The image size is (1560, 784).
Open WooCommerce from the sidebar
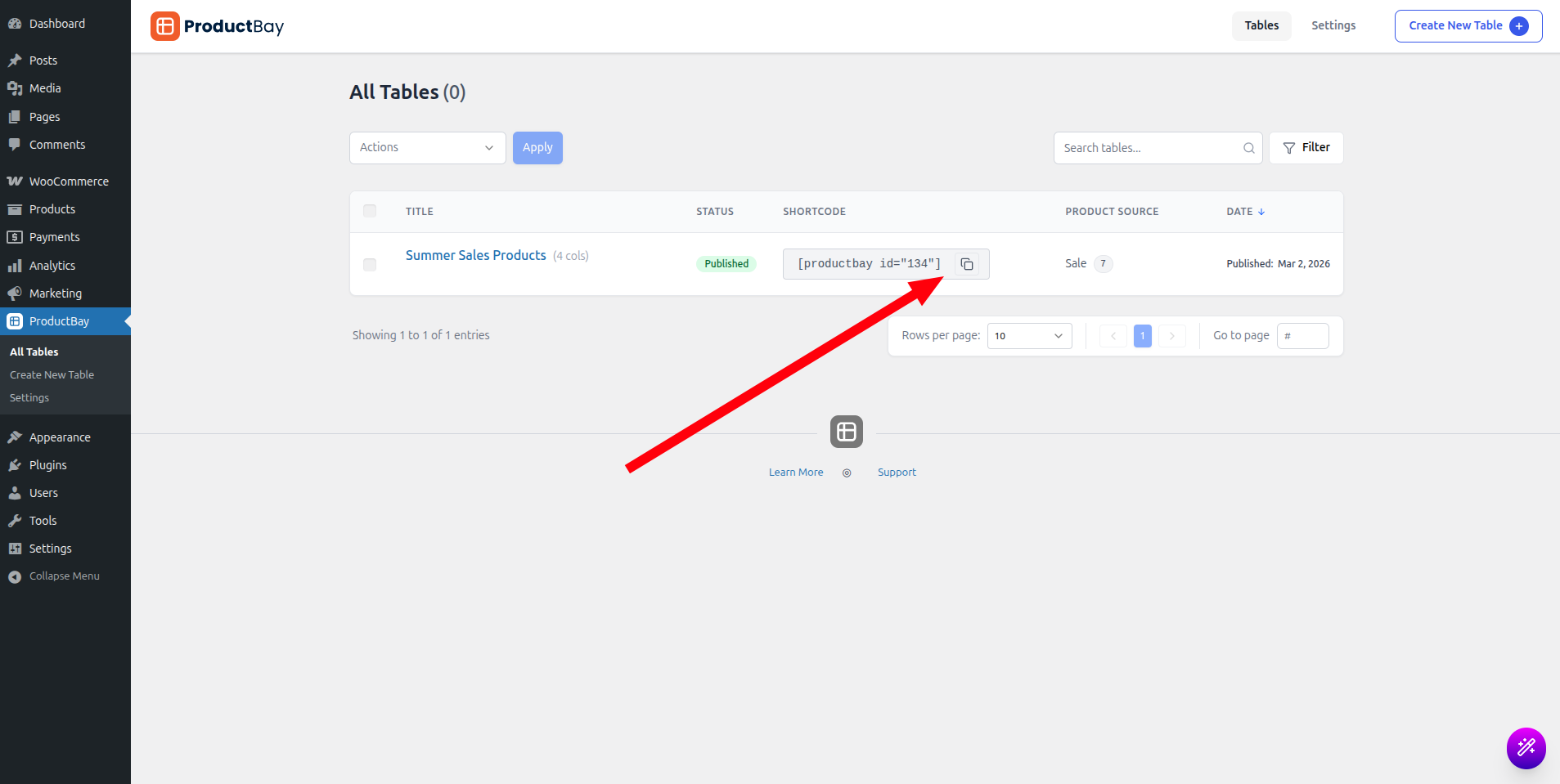point(68,181)
